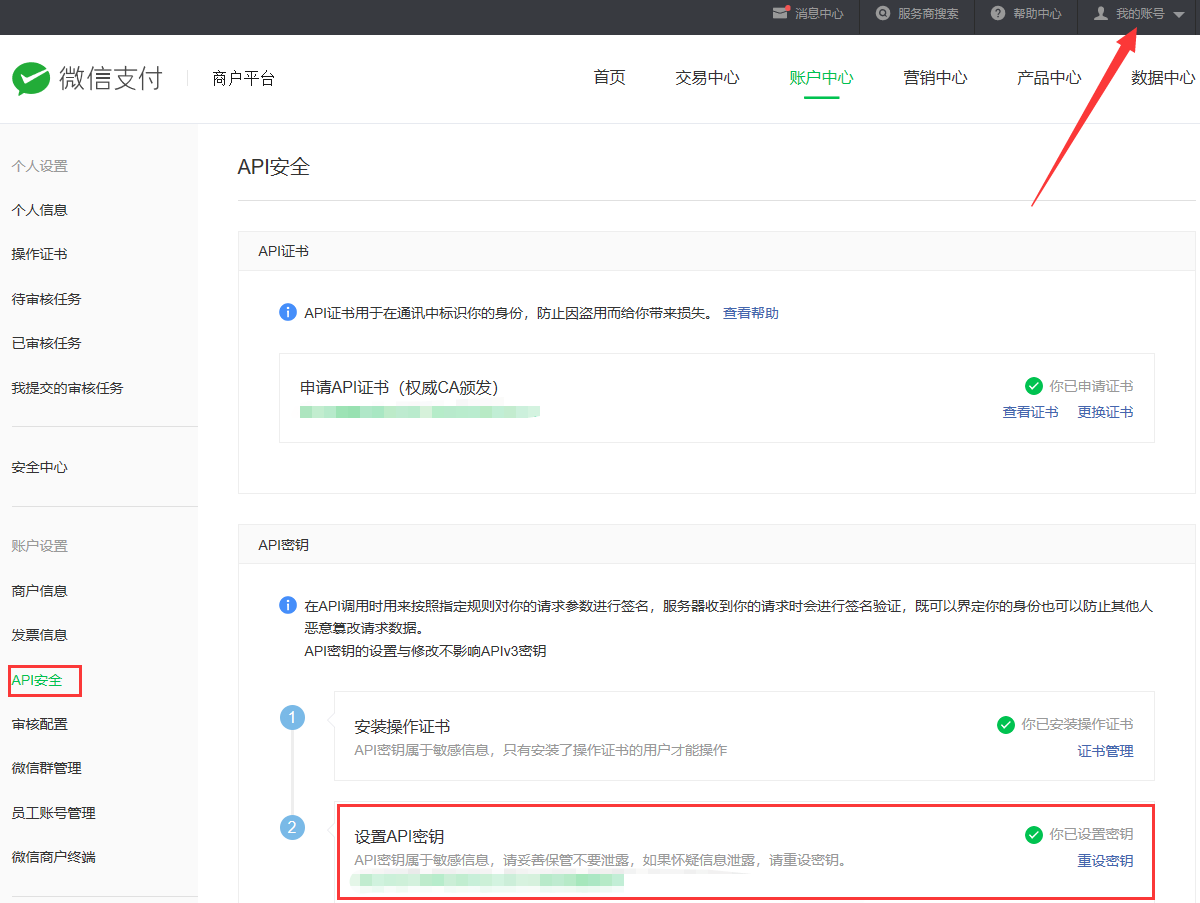Image resolution: width=1200 pixels, height=903 pixels.
Task: Open 发票信息 in the sidebar
Action: (40, 635)
